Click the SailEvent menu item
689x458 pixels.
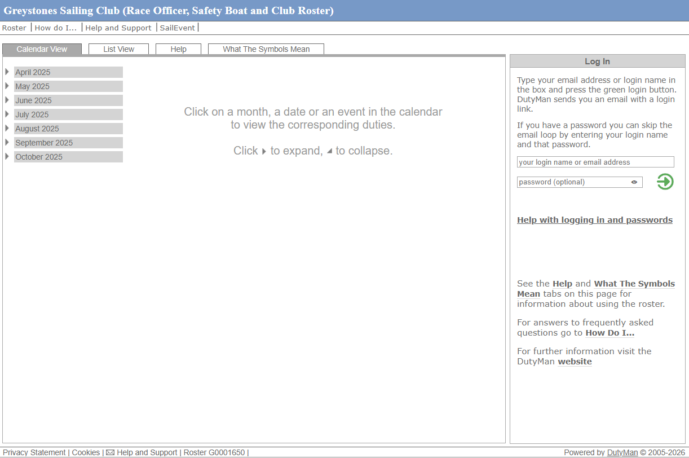tap(177, 28)
